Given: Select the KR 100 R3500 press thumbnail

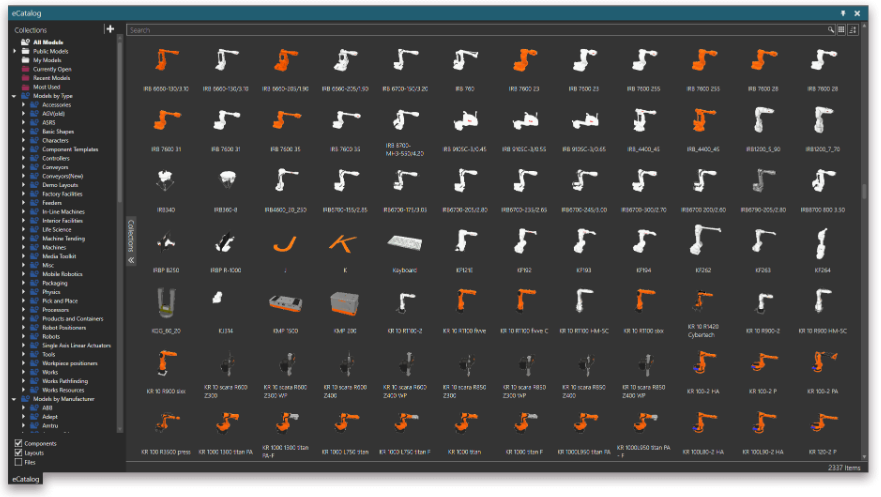Looking at the screenshot, I should coord(167,423).
